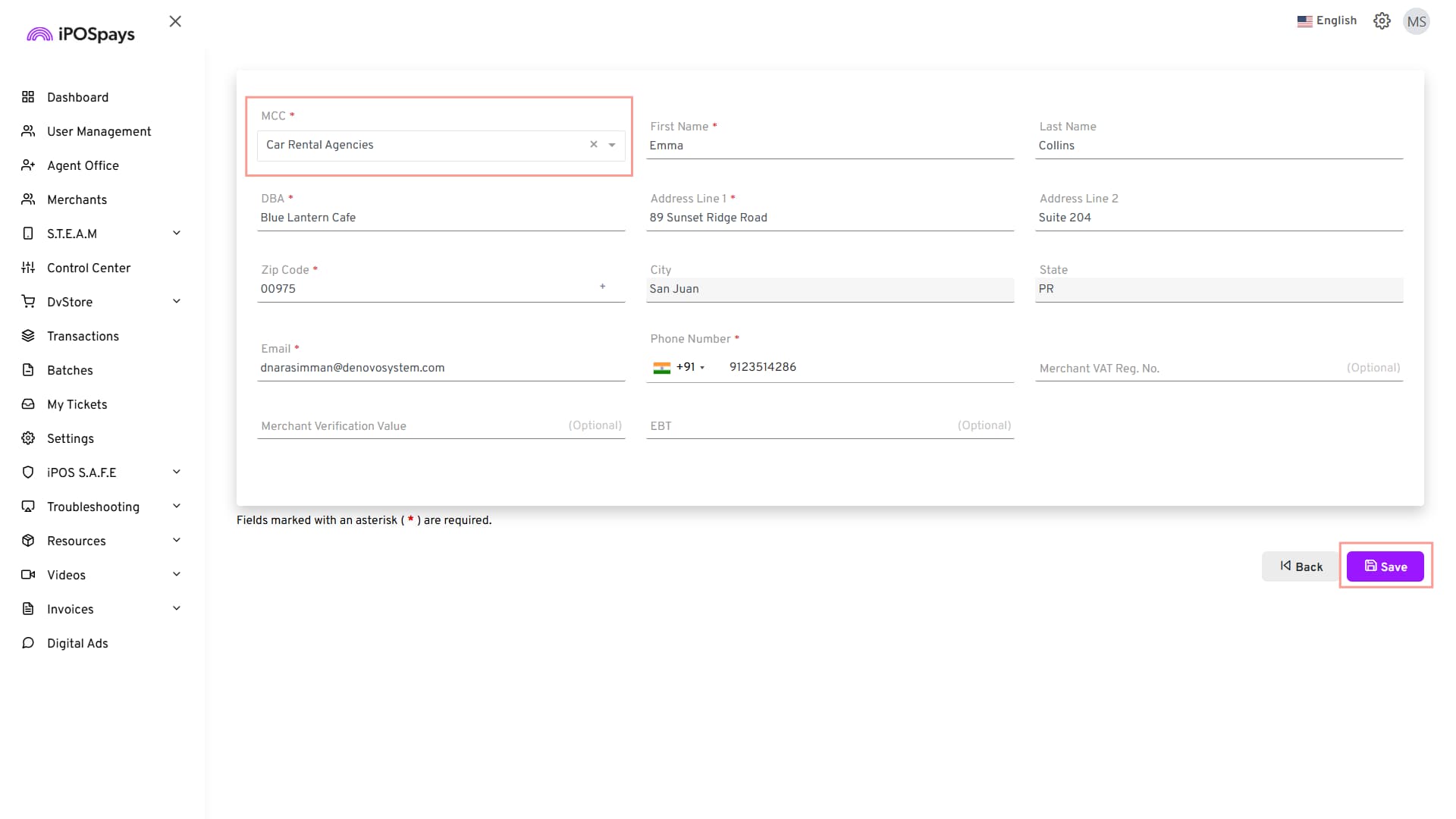This screenshot has height=819, width=1456.
Task: Click the City field showing San Juan
Action: (x=830, y=289)
